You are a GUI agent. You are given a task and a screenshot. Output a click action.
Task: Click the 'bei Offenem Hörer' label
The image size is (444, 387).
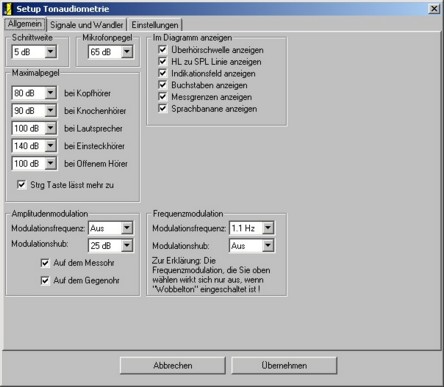pos(96,164)
